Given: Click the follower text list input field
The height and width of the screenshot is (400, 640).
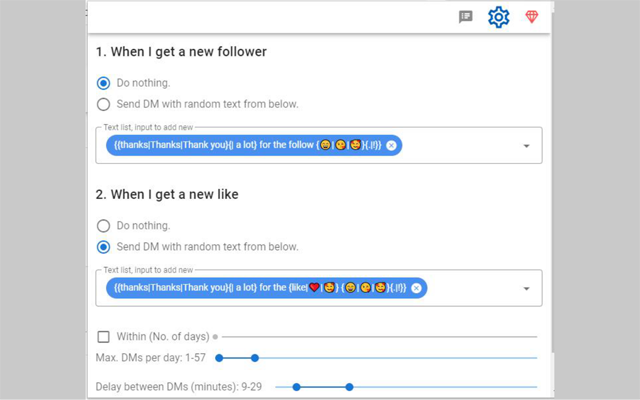Looking at the screenshot, I should click(319, 145).
